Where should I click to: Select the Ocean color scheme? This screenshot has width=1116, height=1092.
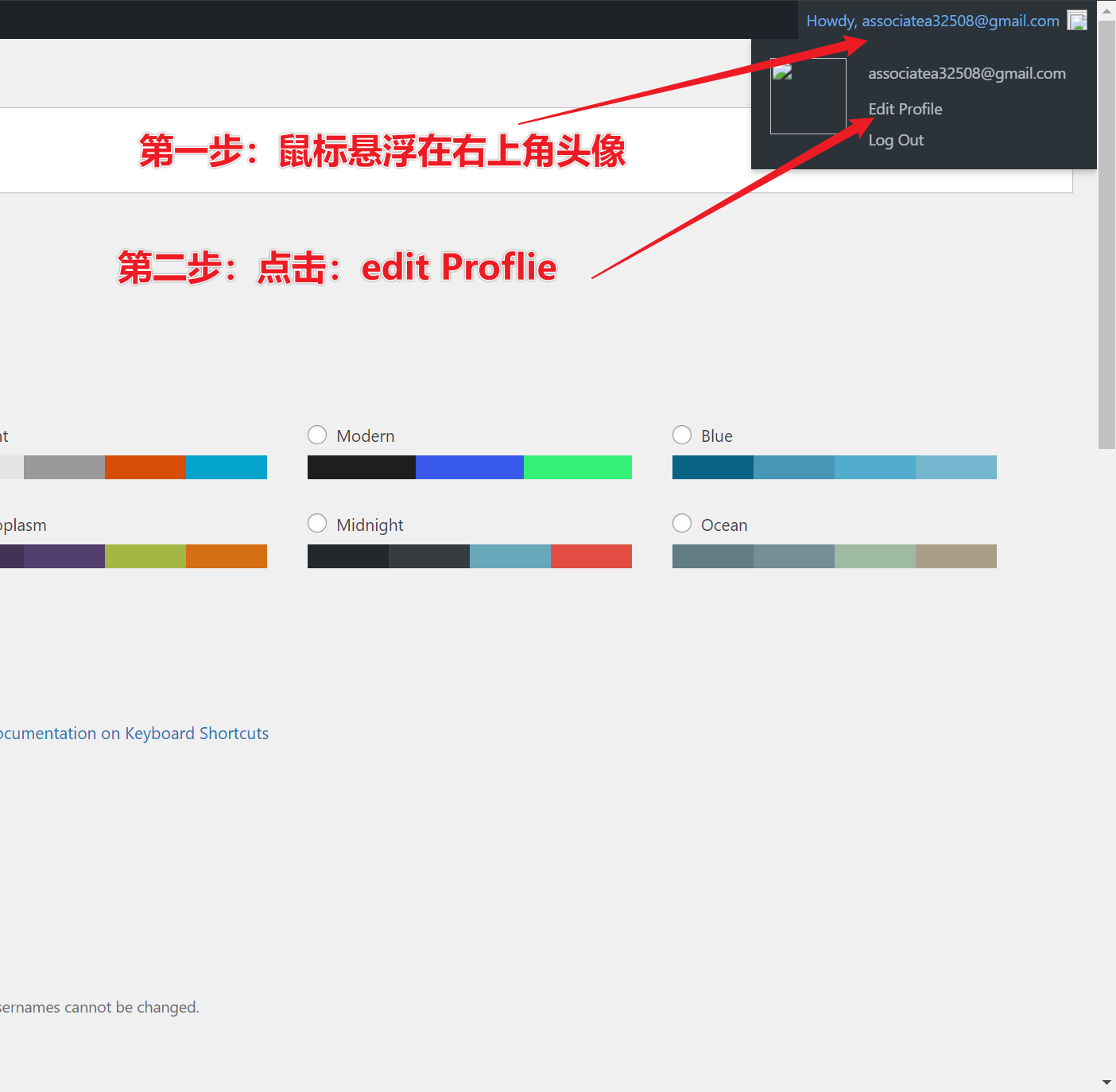[x=682, y=523]
